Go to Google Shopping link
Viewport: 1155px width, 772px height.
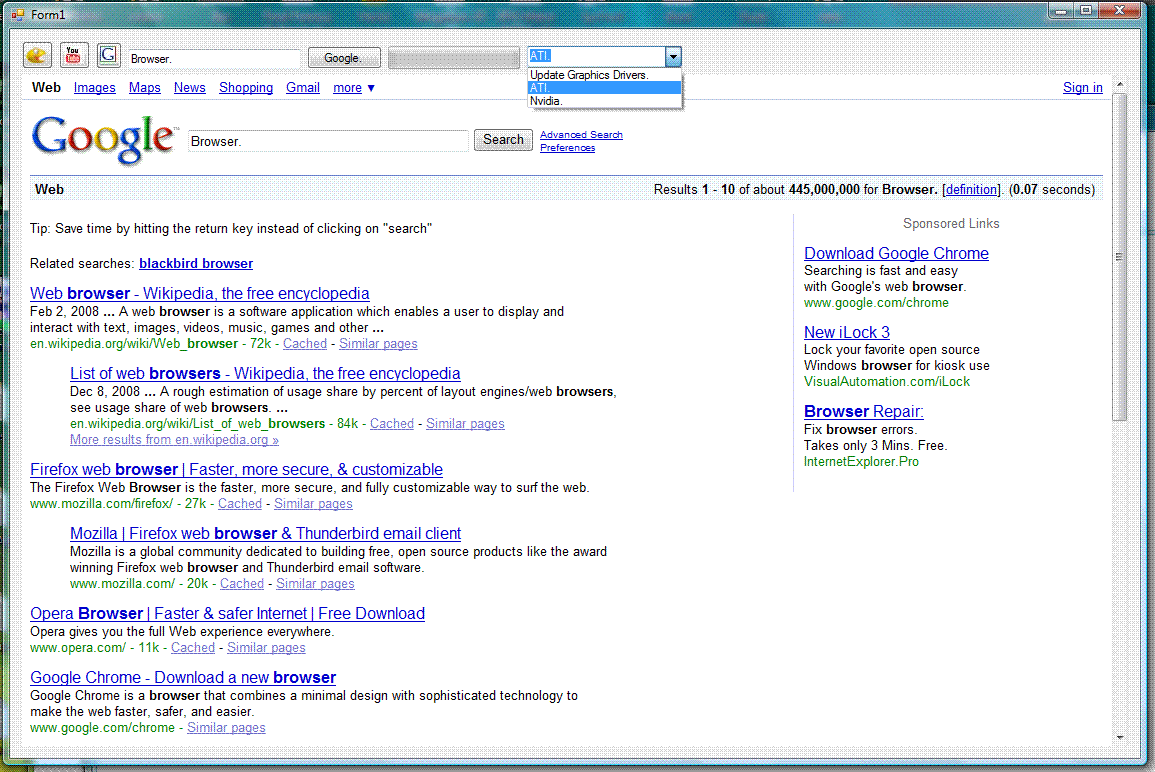[x=245, y=88]
